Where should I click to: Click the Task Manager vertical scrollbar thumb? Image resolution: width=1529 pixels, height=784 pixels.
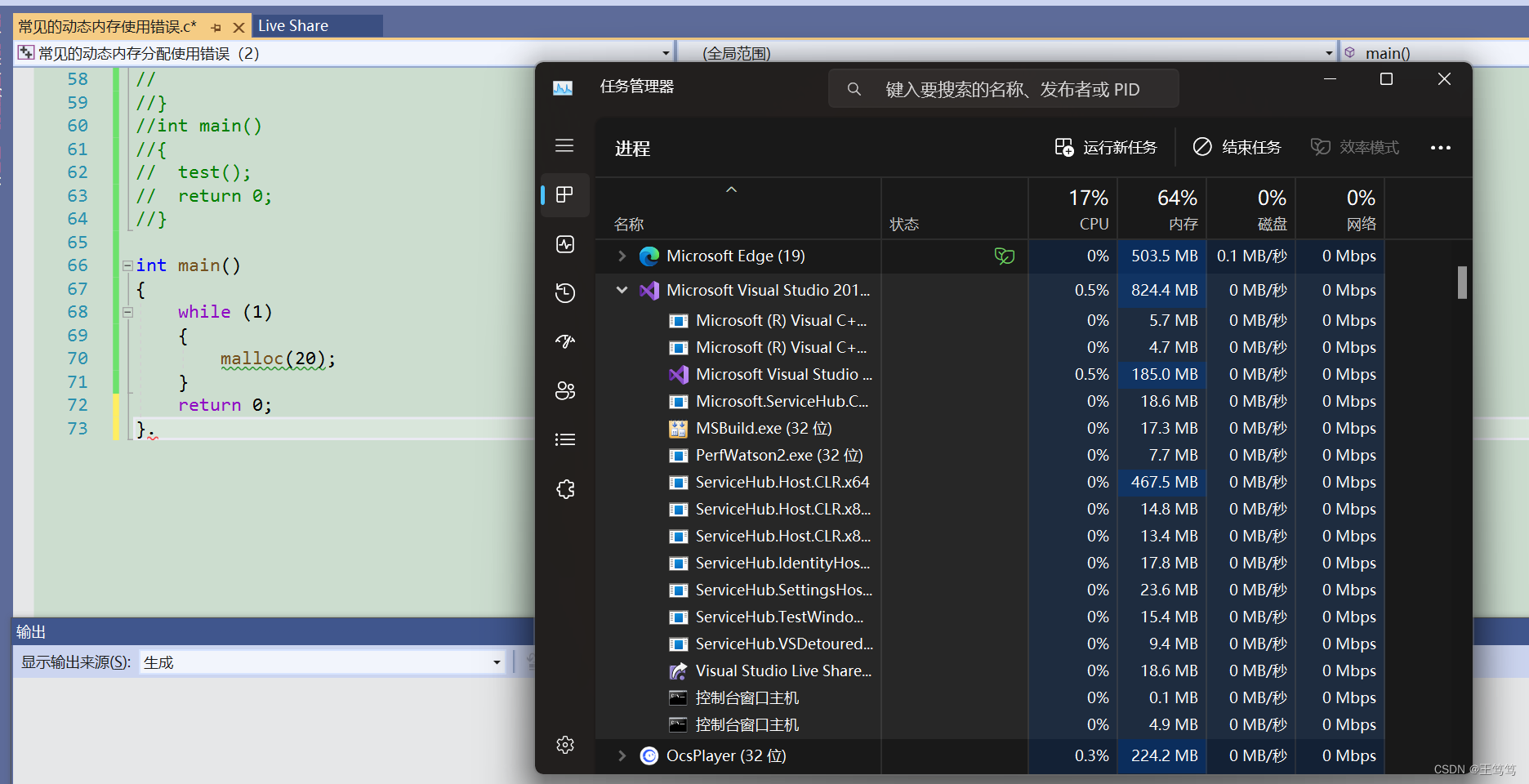[1462, 283]
